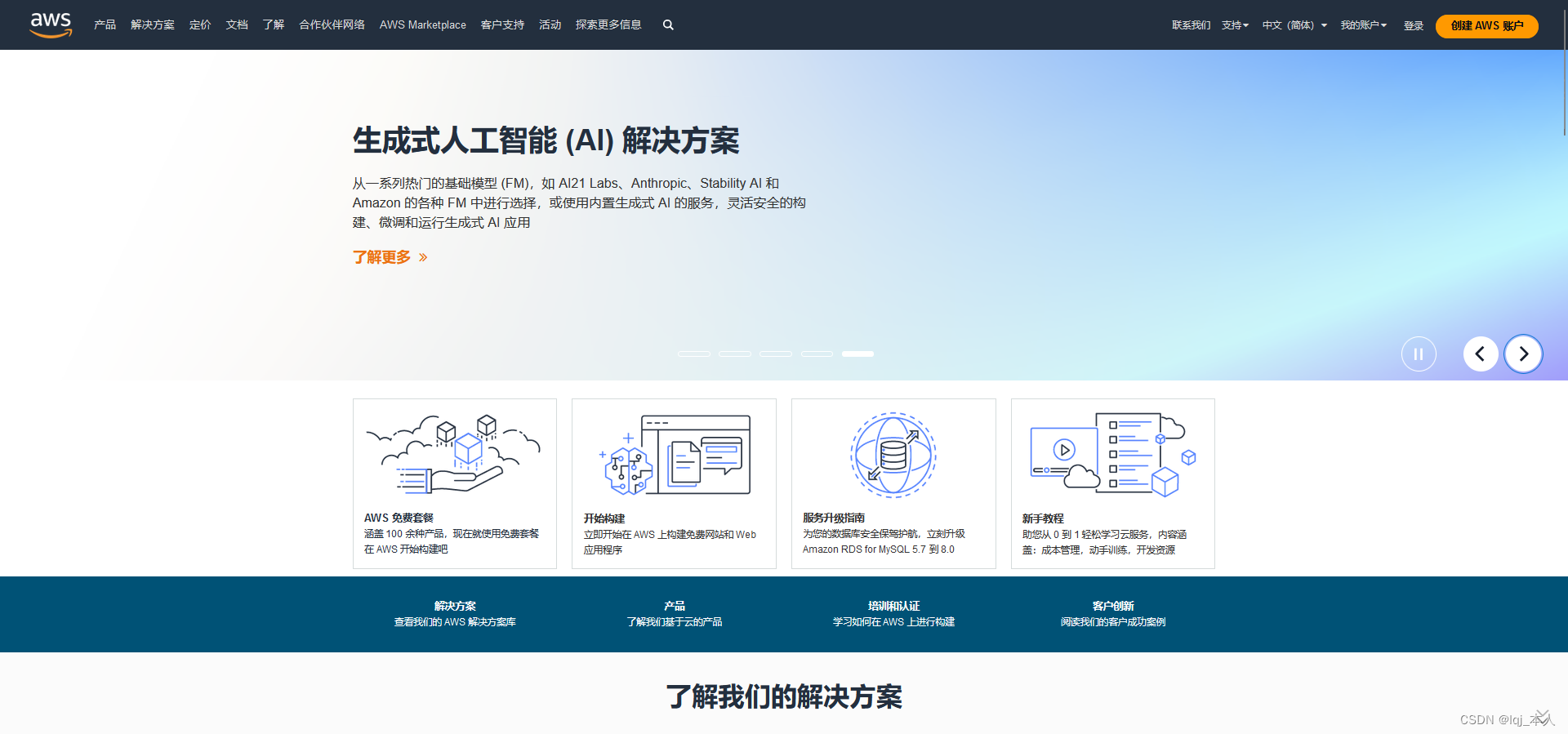The image size is (1568, 734).
Task: Click the AWS 免费套餐 card illustration
Action: pos(454,454)
